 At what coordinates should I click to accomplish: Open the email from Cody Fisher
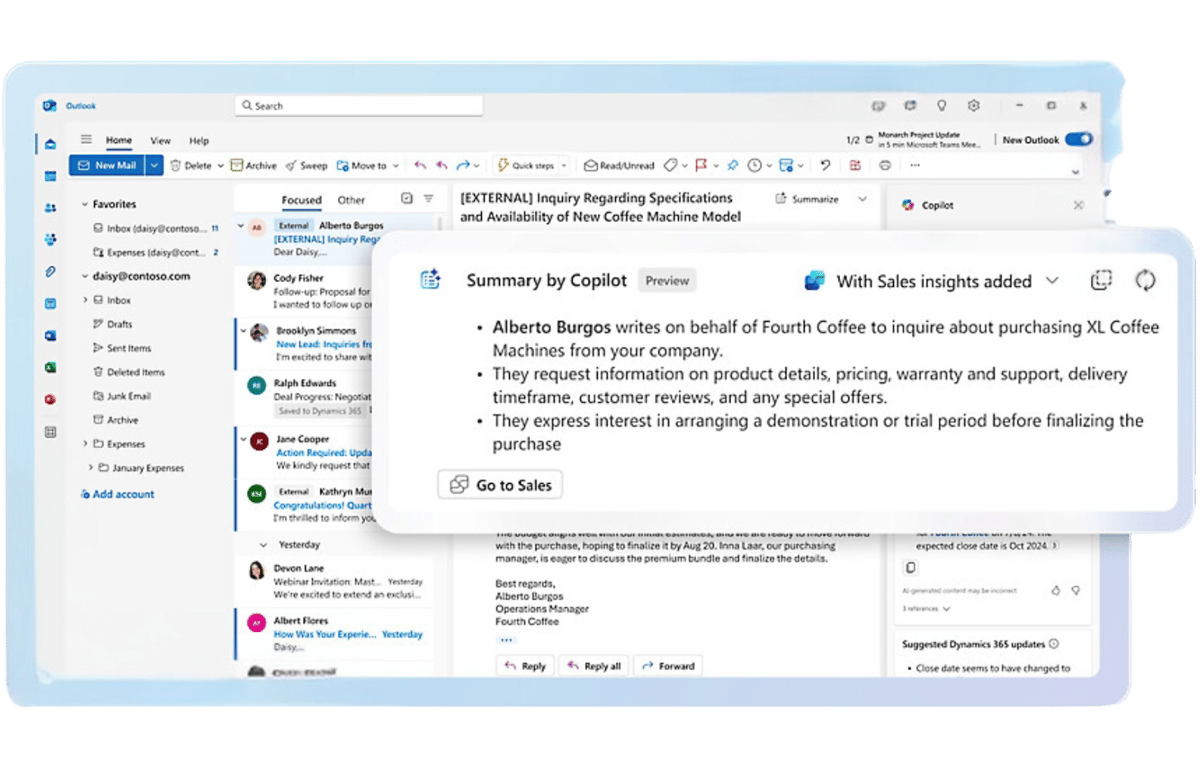(305, 291)
